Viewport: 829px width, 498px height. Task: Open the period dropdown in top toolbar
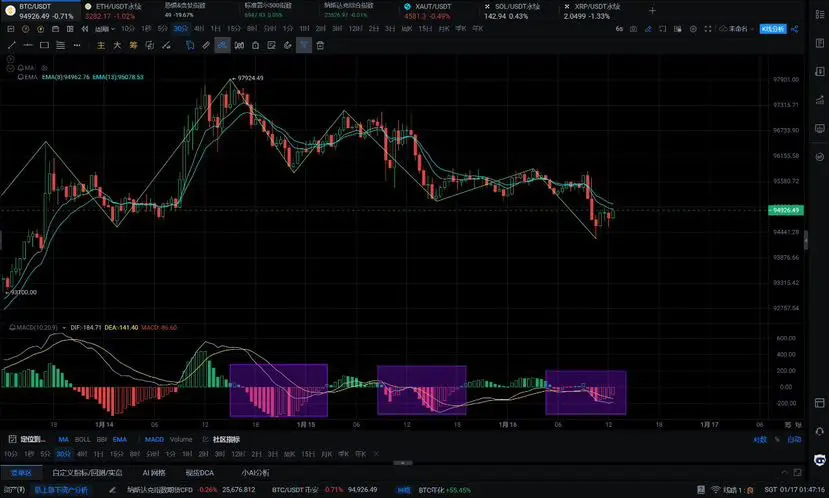(x=105, y=29)
